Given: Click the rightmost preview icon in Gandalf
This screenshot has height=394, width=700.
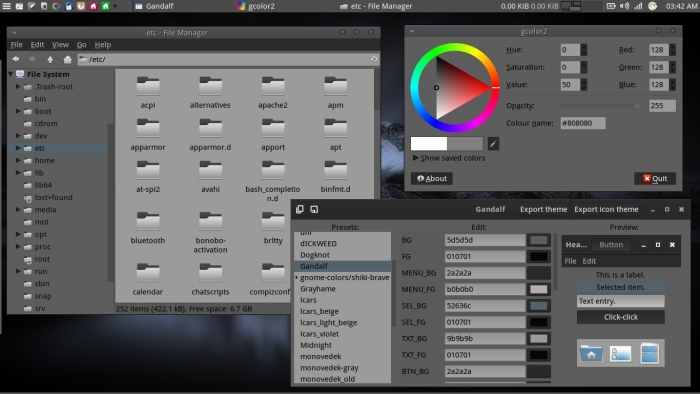Looking at the screenshot, I should 650,353.
